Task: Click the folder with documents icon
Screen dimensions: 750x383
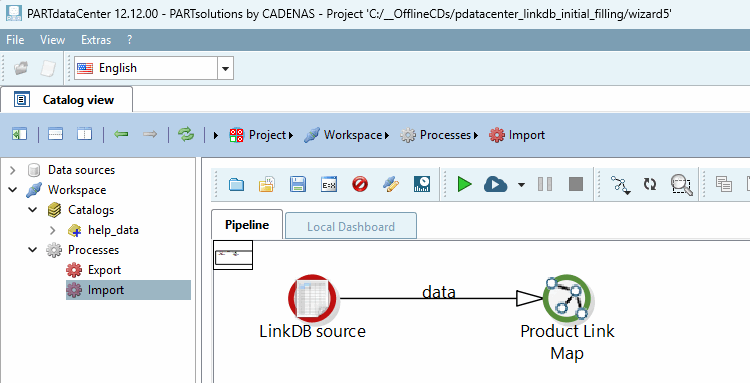Action: (x=266, y=184)
